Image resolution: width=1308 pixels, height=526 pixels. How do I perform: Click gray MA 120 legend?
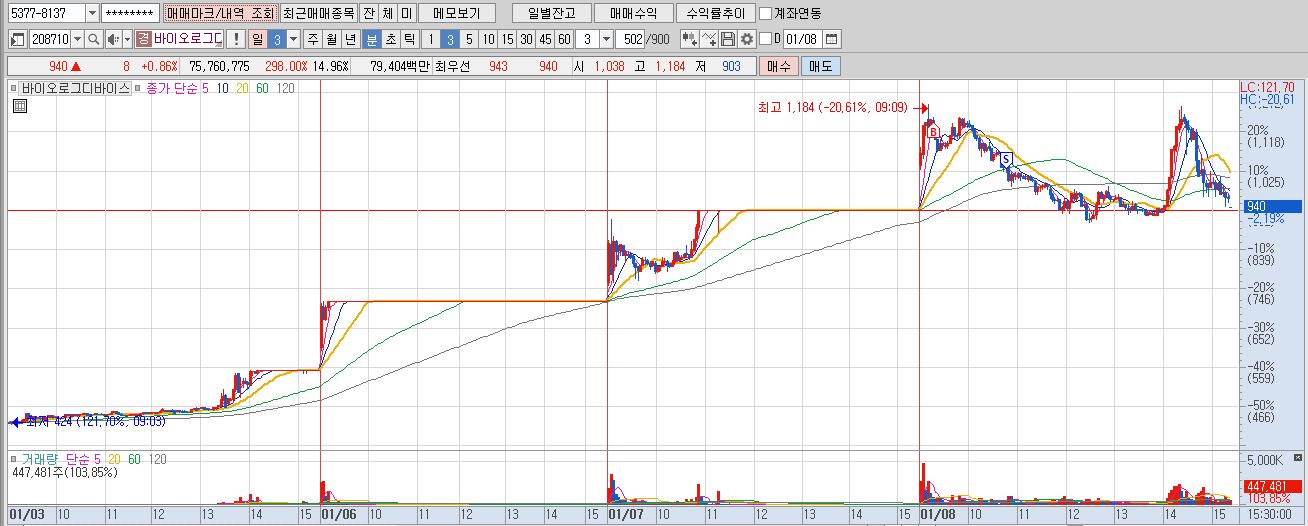coord(286,88)
